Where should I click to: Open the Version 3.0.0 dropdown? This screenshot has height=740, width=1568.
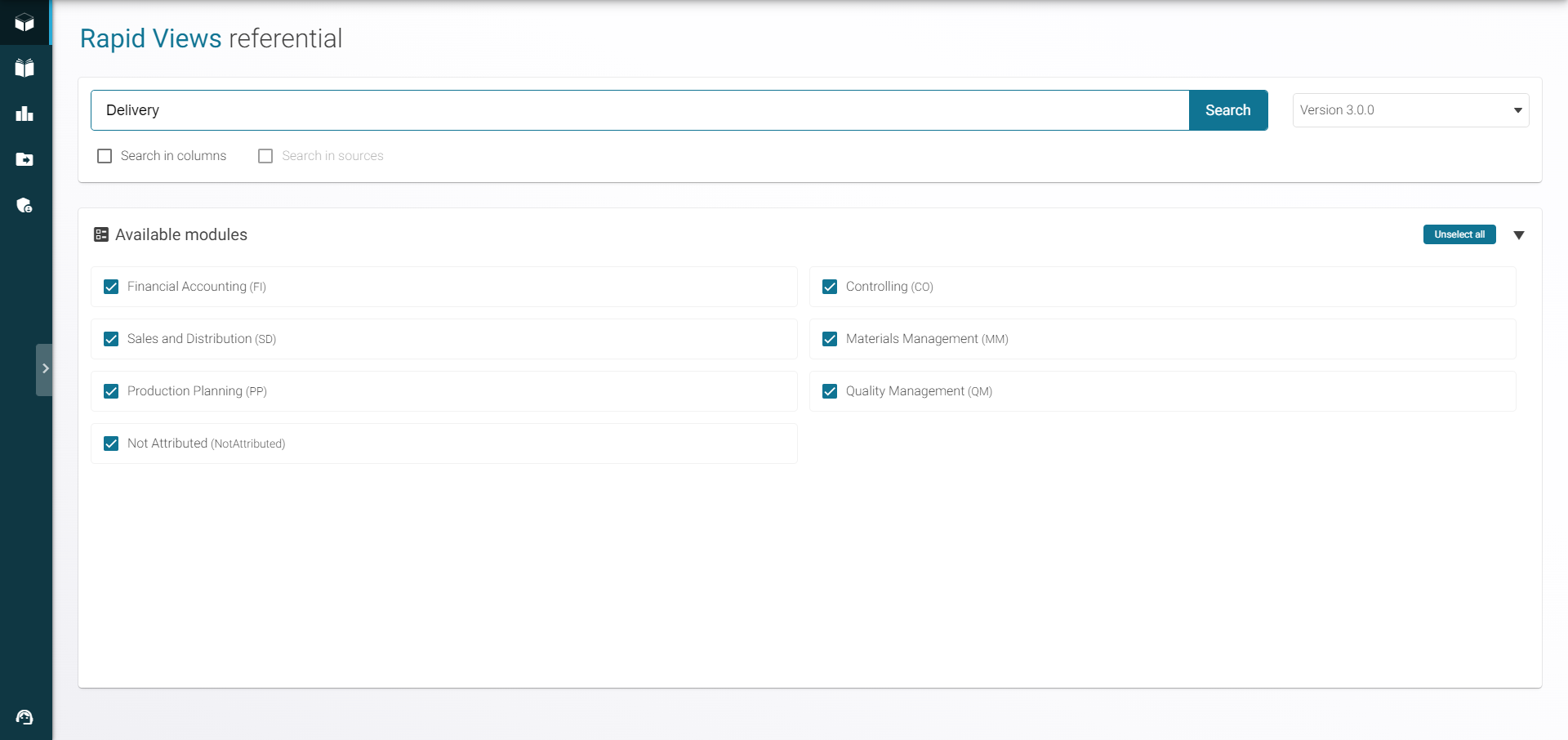click(x=1410, y=110)
